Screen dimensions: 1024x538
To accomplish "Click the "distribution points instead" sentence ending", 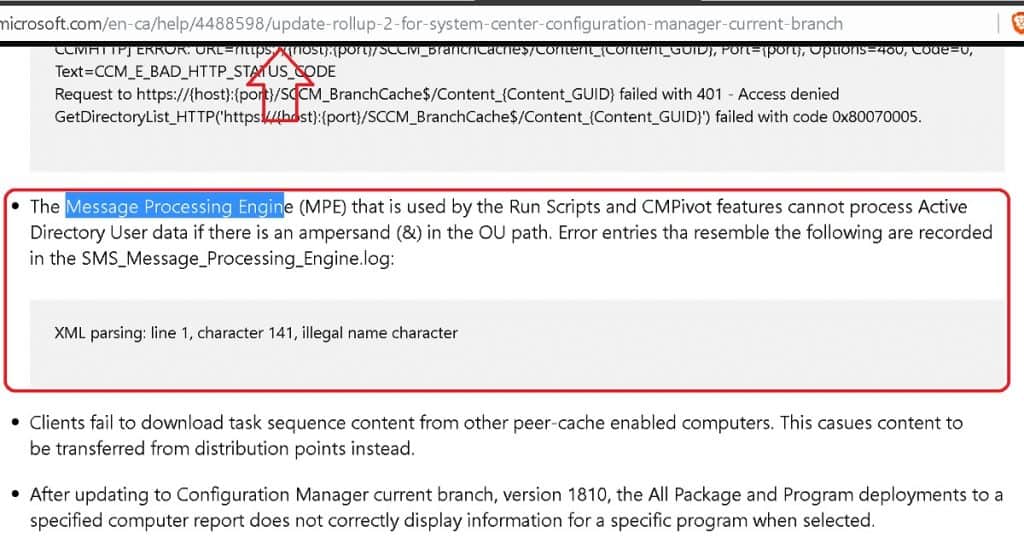I will click(x=304, y=449).
